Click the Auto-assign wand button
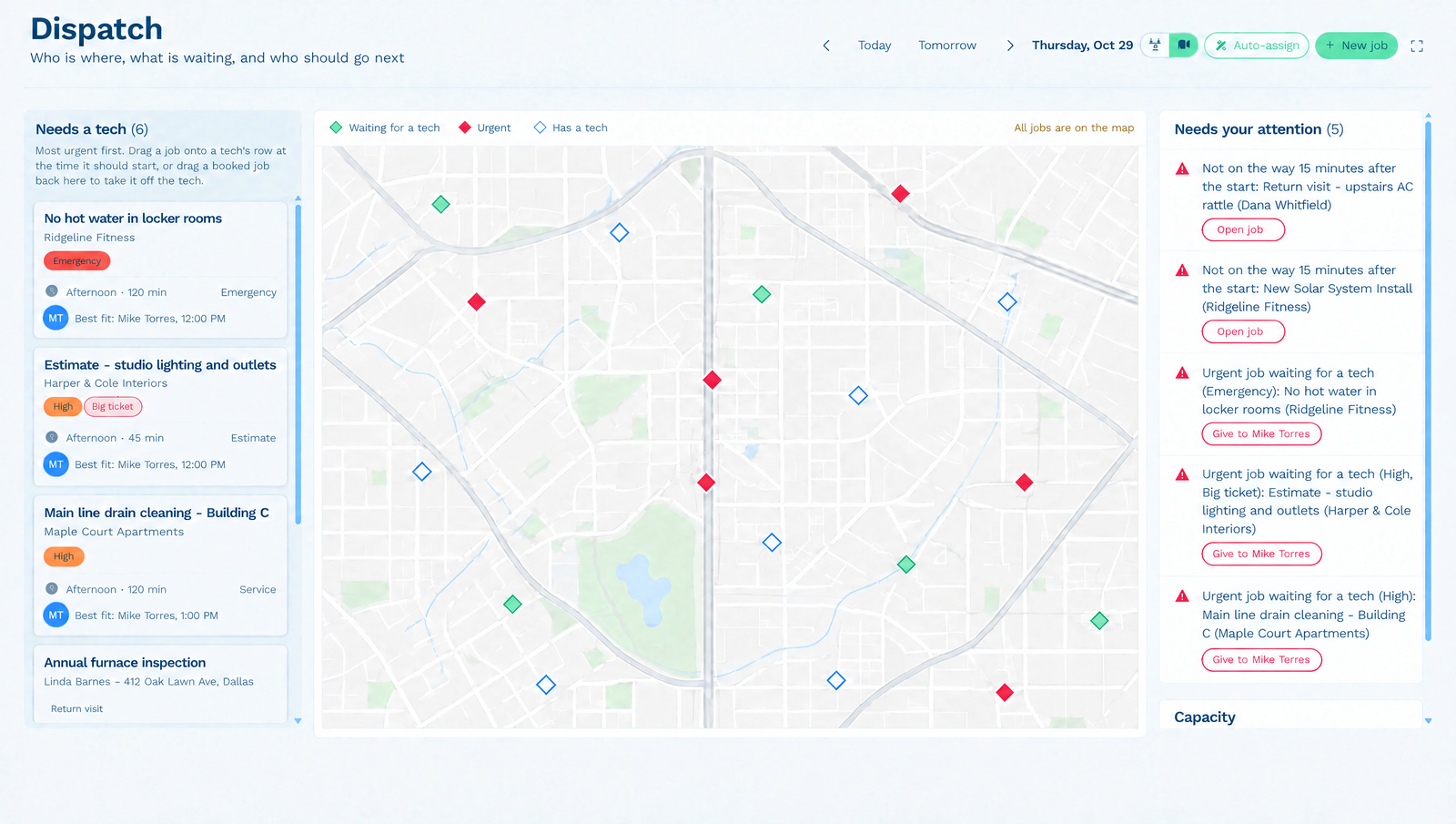This screenshot has width=1456, height=824. tap(1257, 46)
